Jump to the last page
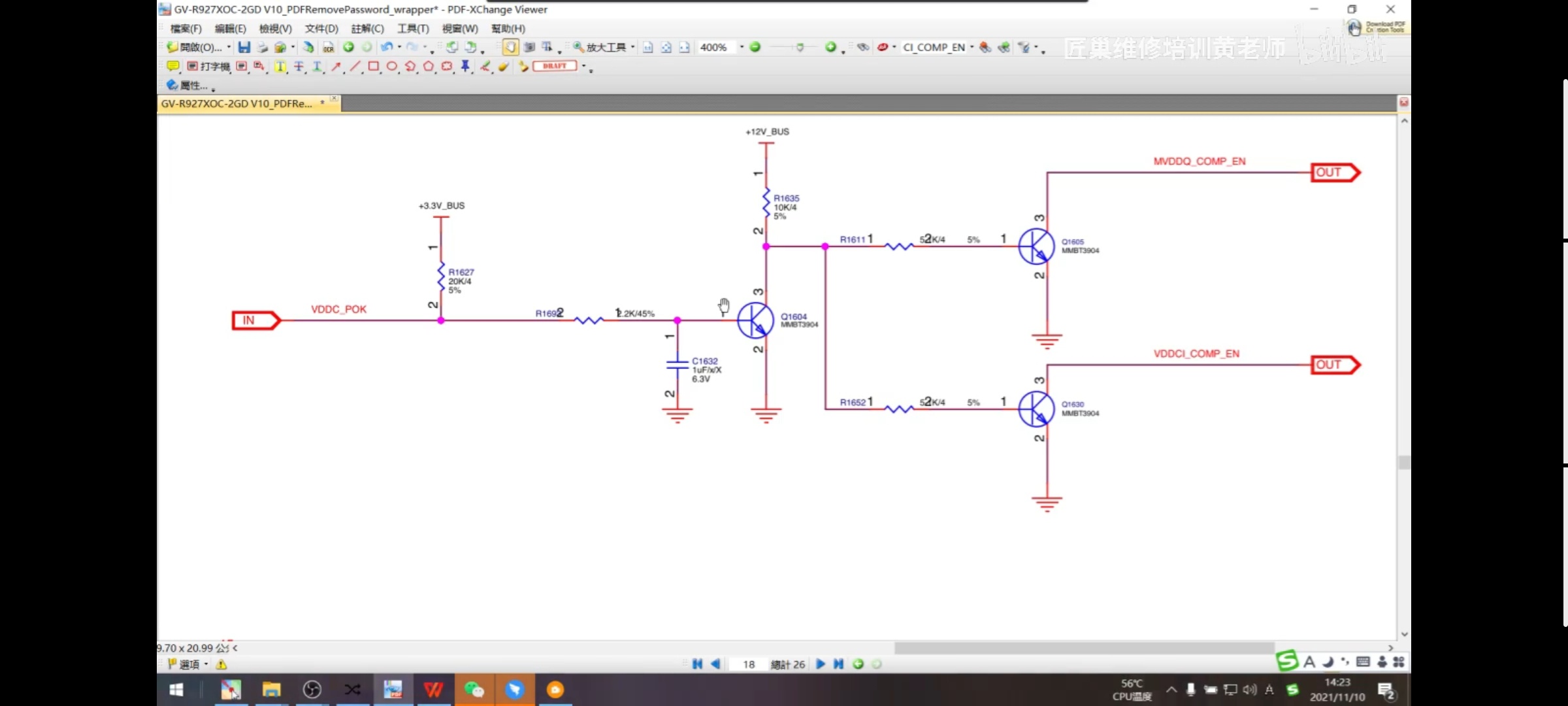 (x=839, y=664)
